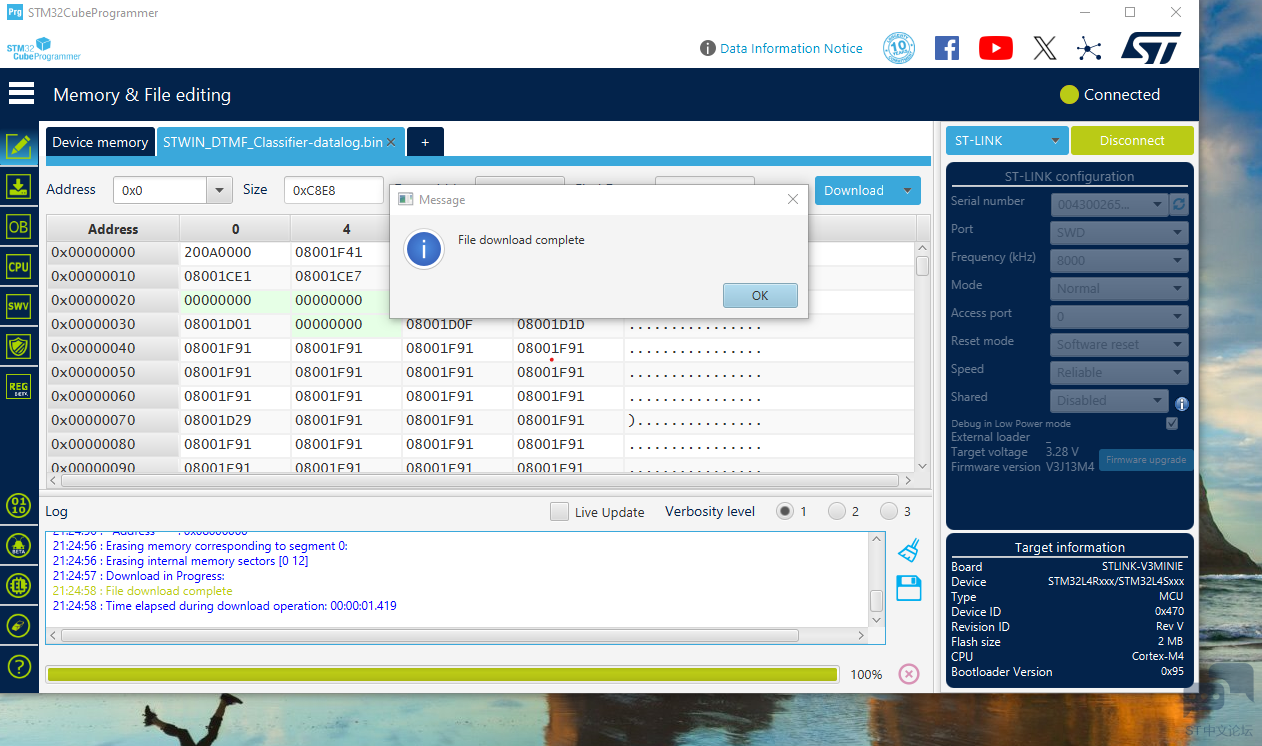
Task: Click the 10 years anniversary badge
Action: 898,48
